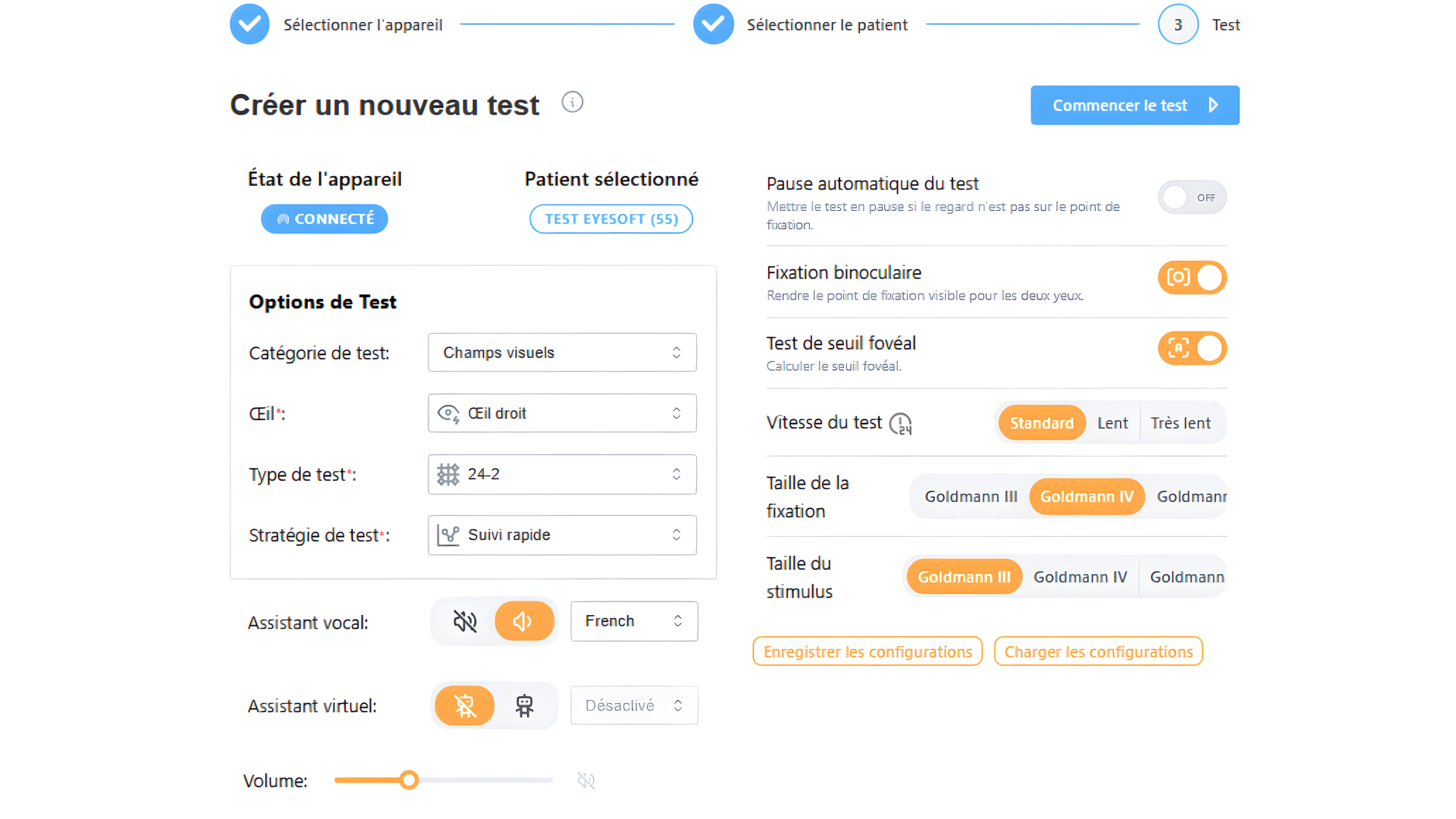Disable the Test de seuil fovéal switch
This screenshot has width=1456, height=819.
click(x=1191, y=349)
